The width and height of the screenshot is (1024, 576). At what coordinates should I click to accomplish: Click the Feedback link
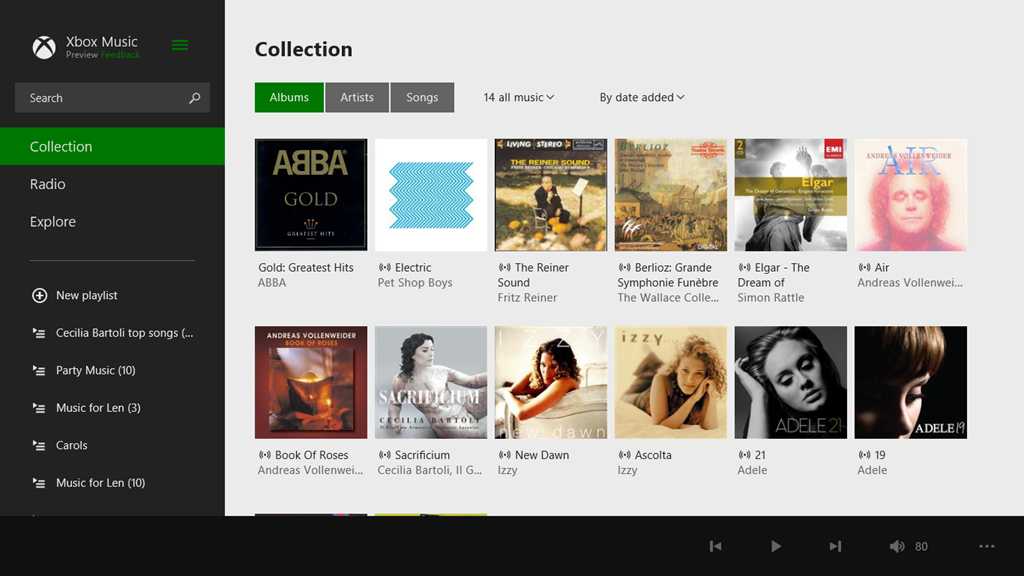point(120,55)
